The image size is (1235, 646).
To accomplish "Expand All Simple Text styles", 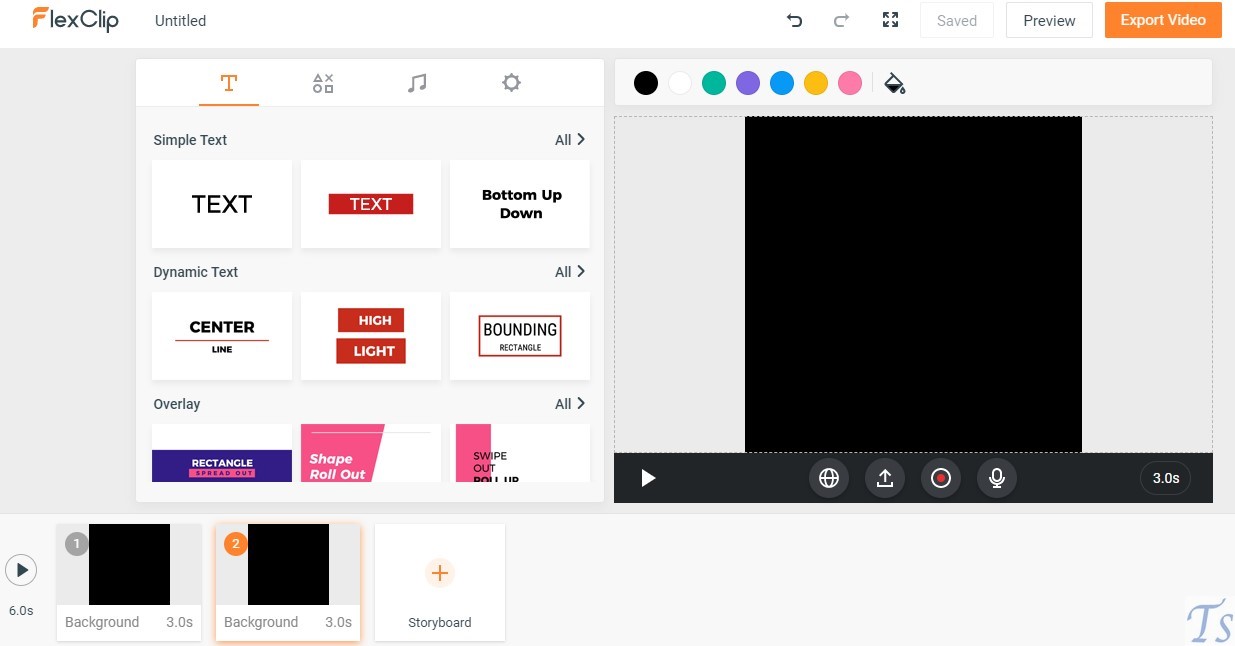I will (x=570, y=140).
